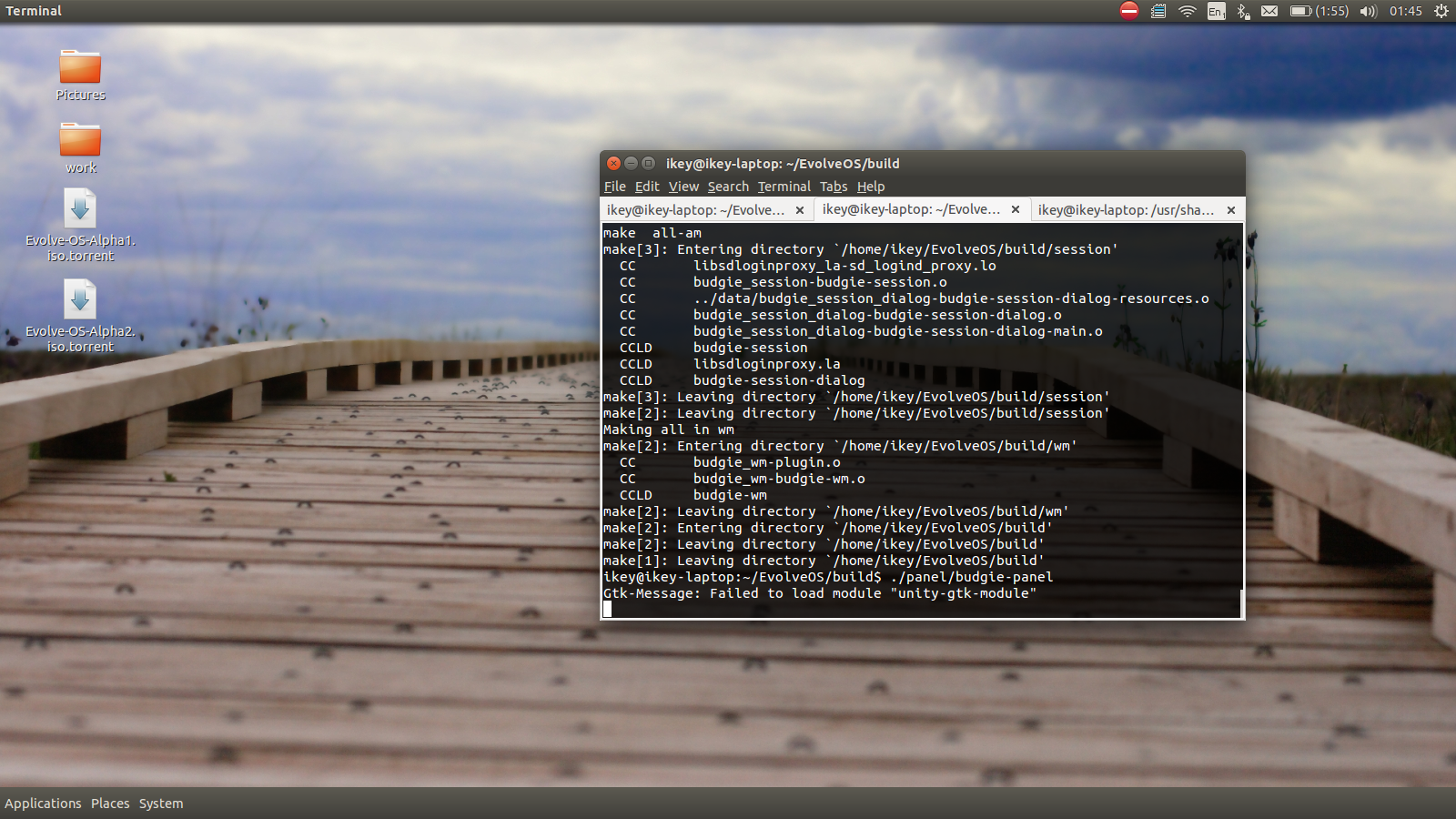The width and height of the screenshot is (1456, 819).
Task: Open the En keyboard layout indicator
Action: click(x=1216, y=11)
